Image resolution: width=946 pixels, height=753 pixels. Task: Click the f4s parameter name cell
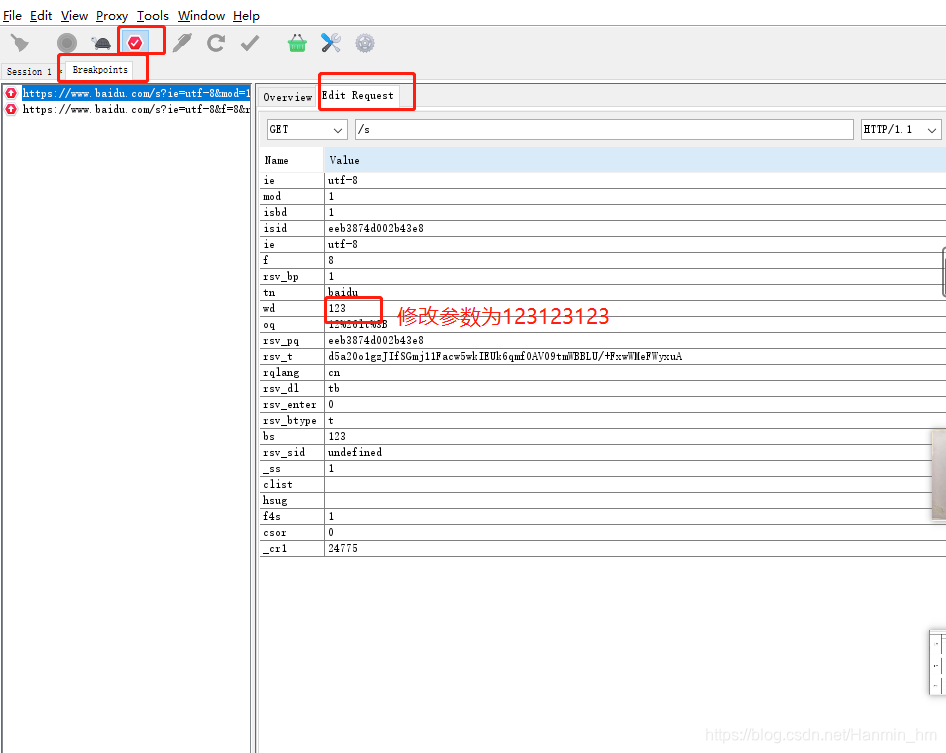point(292,516)
